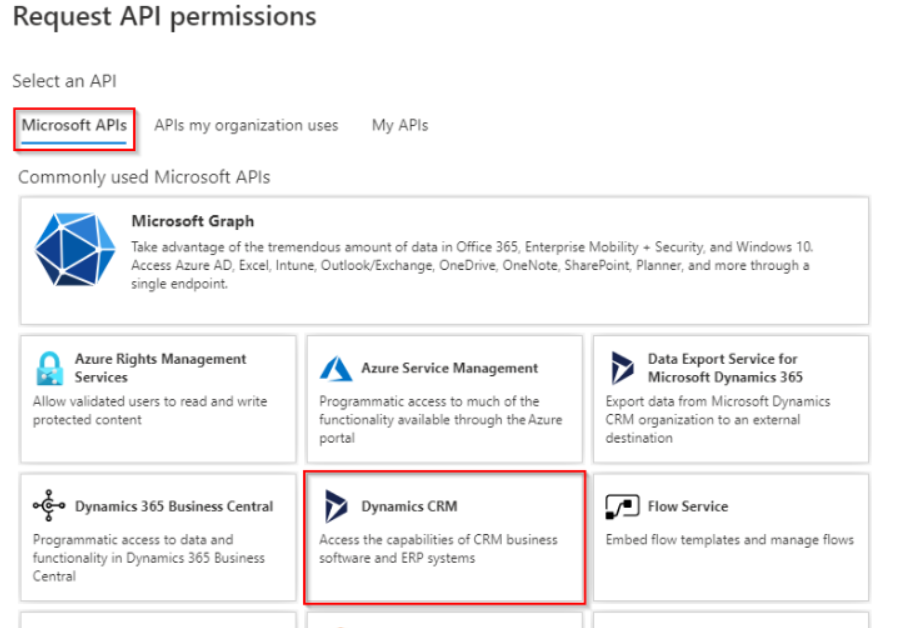Choose the Dynamics CRM title

(x=409, y=506)
